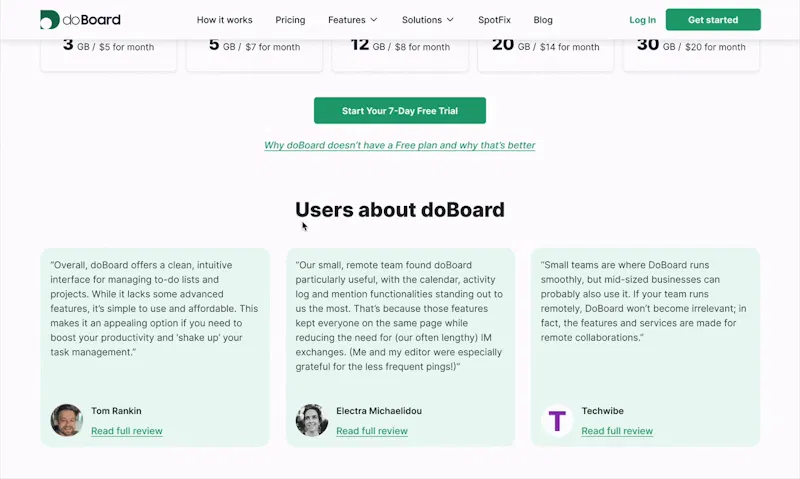Expand the Features dropdown chevron

pyautogui.click(x=373, y=20)
